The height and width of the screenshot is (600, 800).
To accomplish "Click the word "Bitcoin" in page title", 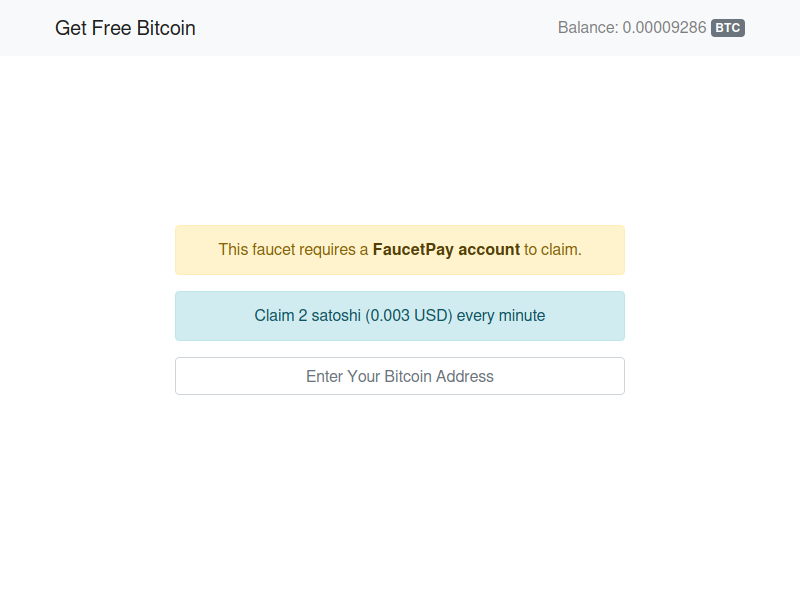I will [166, 28].
